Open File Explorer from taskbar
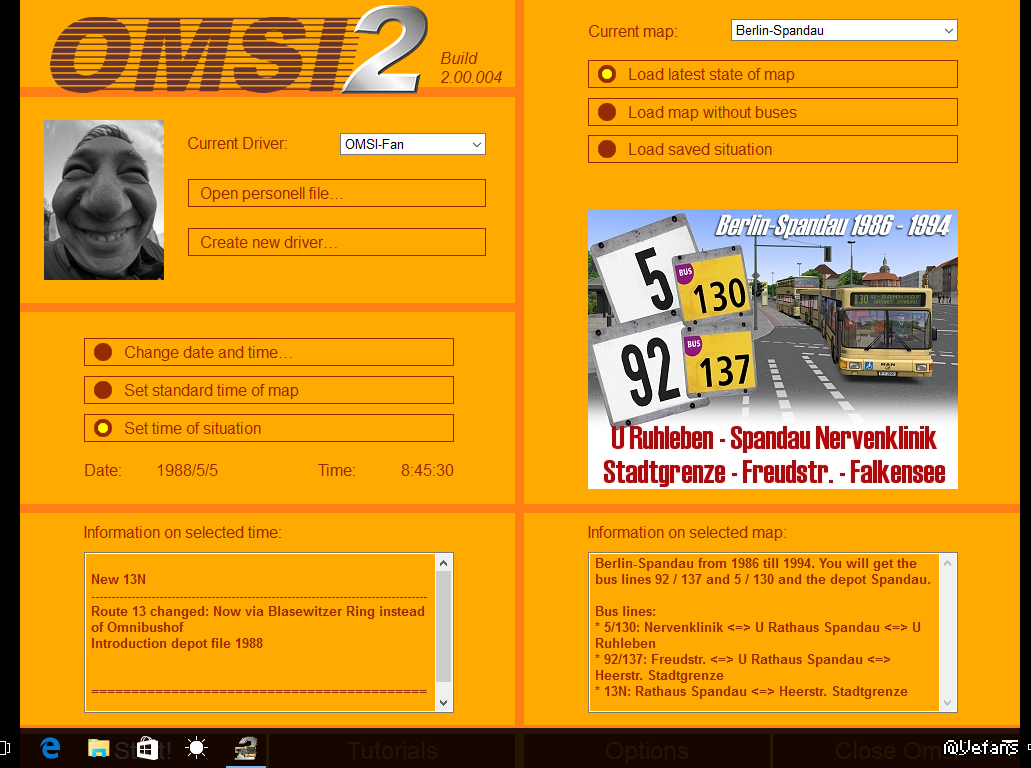 [99, 748]
